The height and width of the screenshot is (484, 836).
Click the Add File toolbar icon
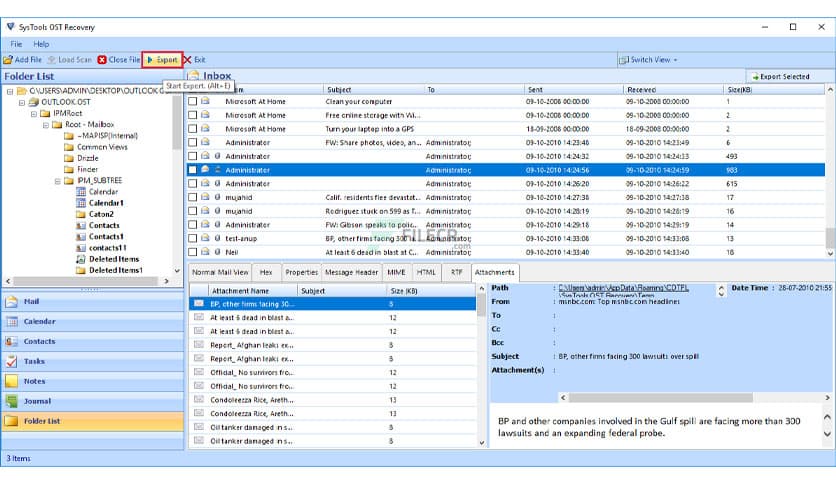click(8, 60)
